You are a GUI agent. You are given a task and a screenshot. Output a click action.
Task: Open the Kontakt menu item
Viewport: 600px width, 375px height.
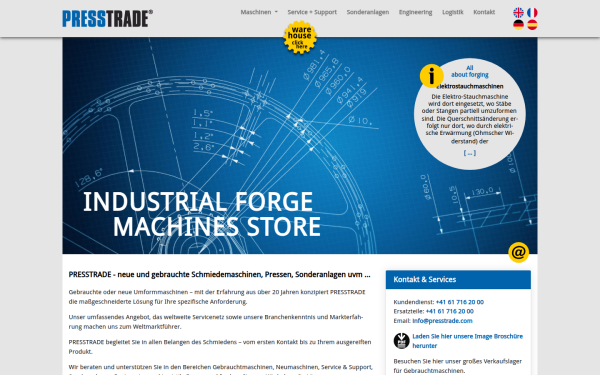pos(484,12)
